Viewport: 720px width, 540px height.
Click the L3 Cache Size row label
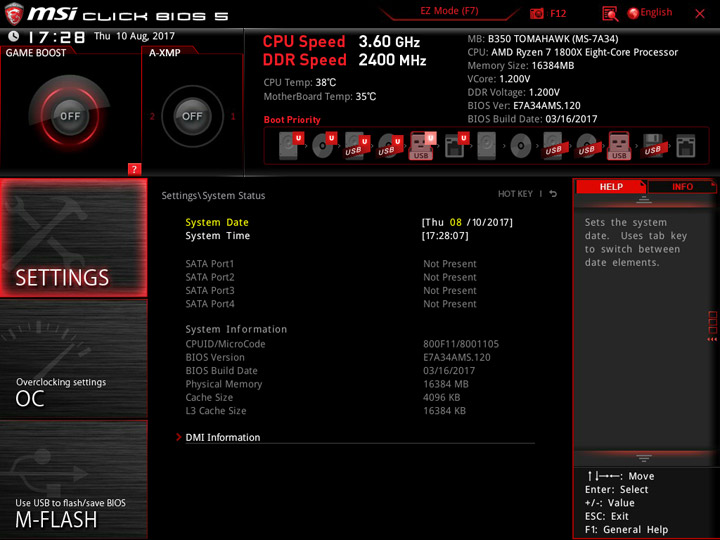tap(216, 411)
